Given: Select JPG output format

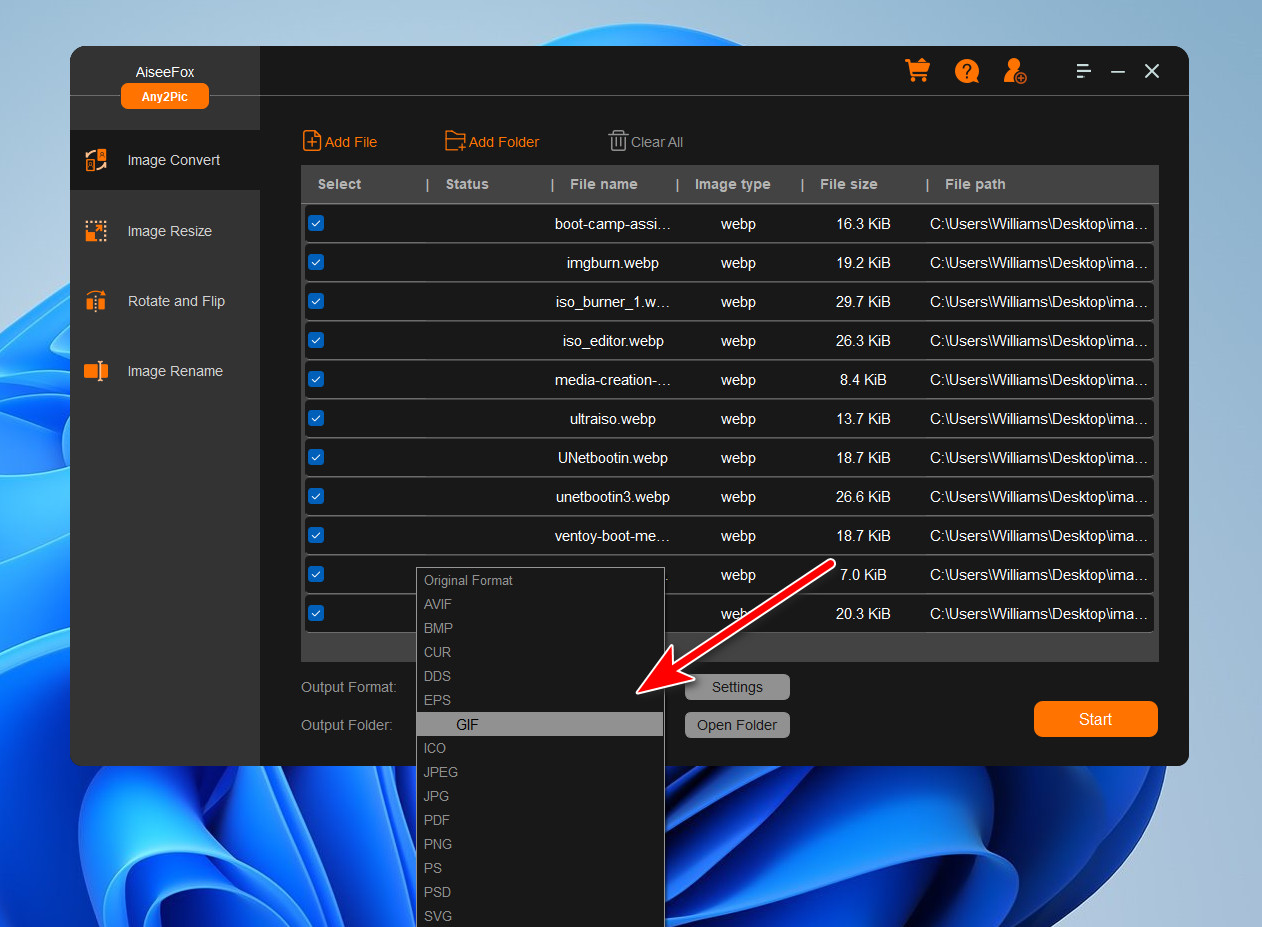Looking at the screenshot, I should (x=540, y=796).
